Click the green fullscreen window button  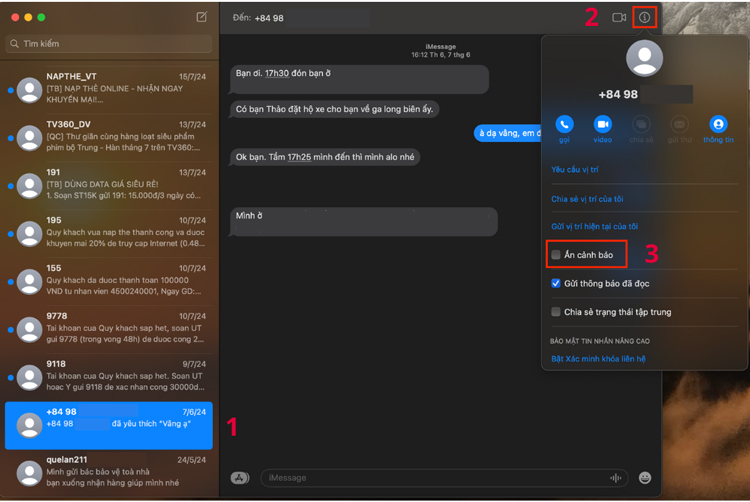(x=41, y=17)
